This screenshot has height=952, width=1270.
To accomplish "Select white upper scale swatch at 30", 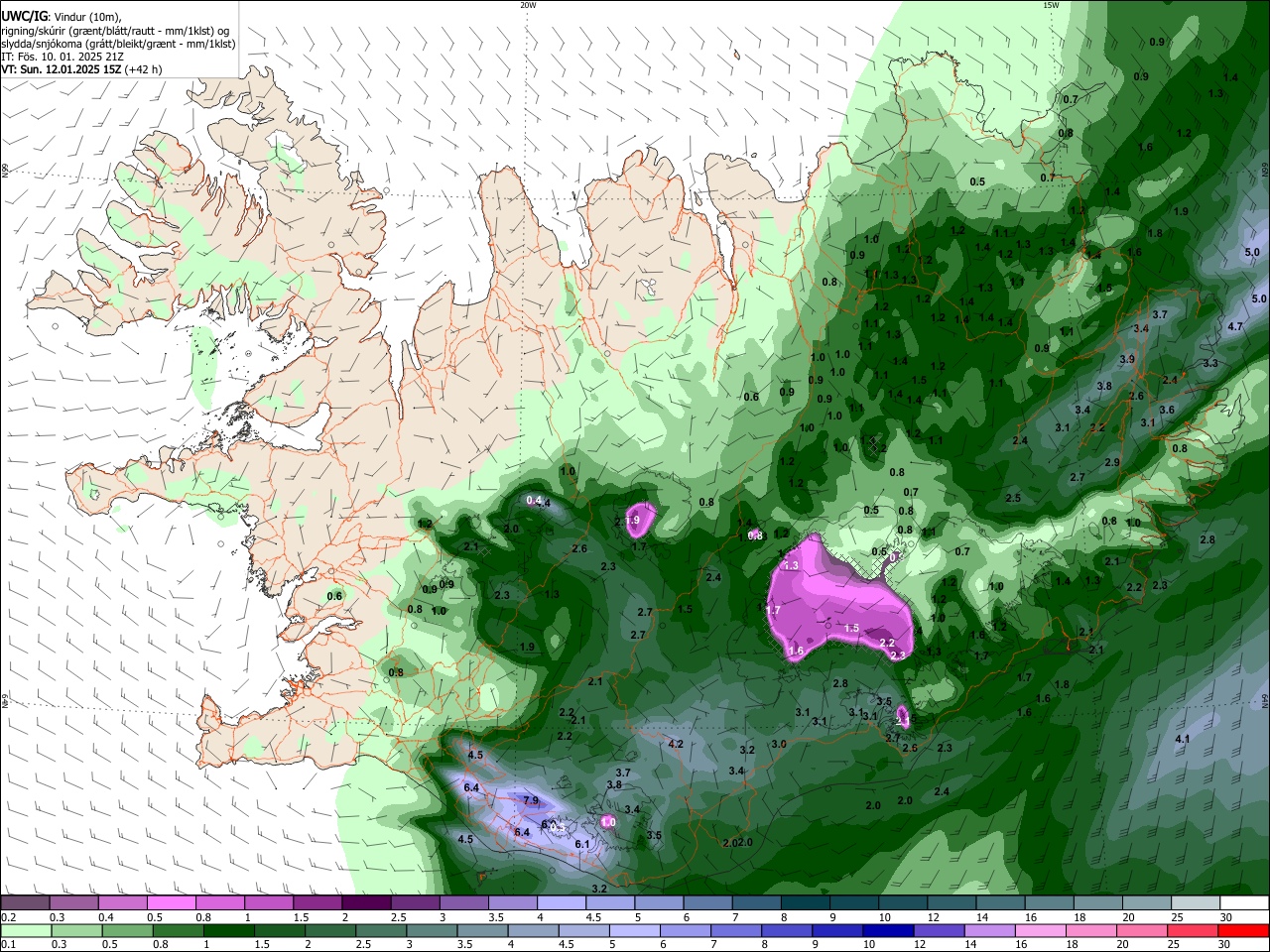I will point(1244,902).
